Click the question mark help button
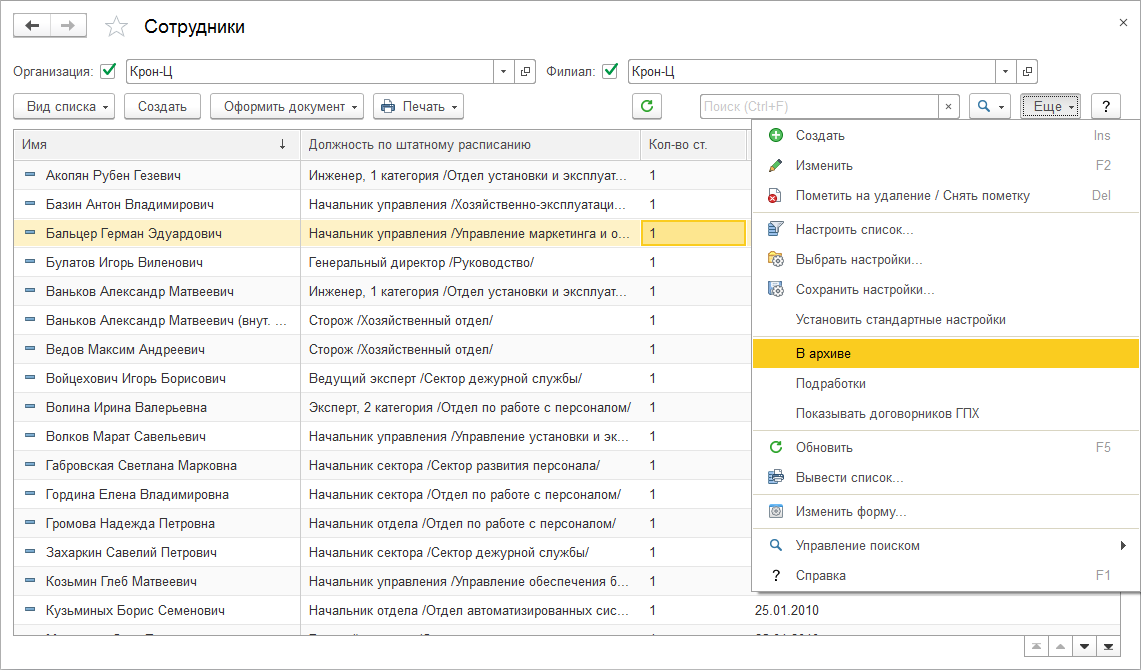1141x670 pixels. coord(1105,106)
